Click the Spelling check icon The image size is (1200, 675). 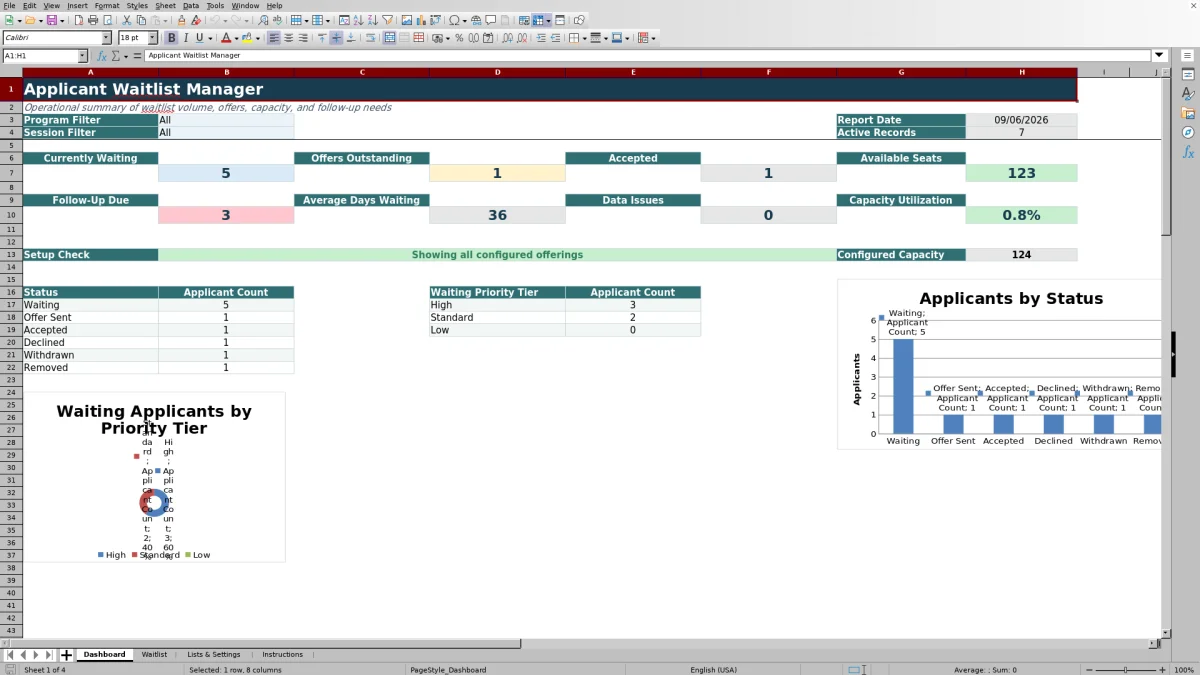(x=277, y=20)
